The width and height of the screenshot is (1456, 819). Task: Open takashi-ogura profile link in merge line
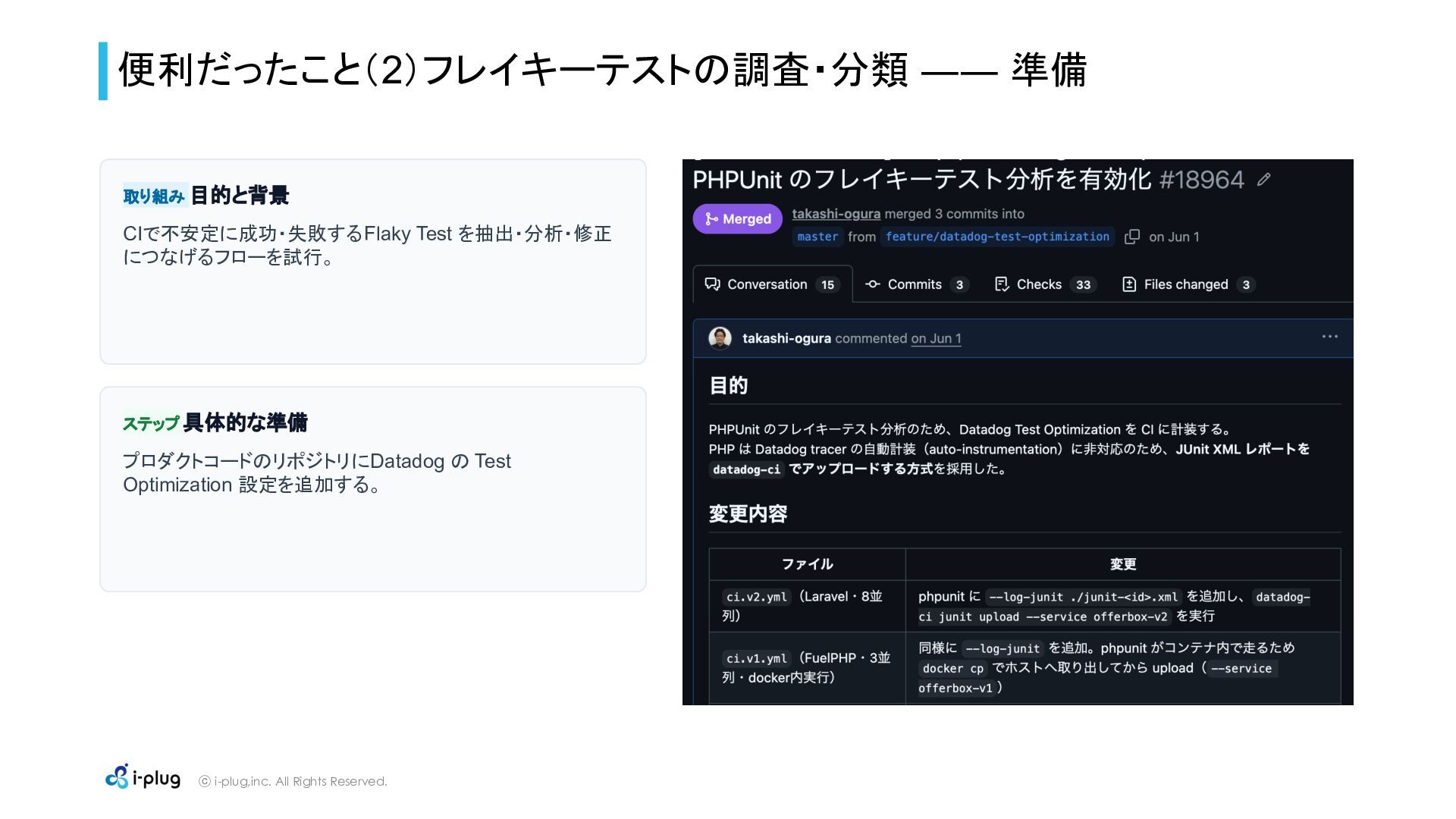pos(836,214)
